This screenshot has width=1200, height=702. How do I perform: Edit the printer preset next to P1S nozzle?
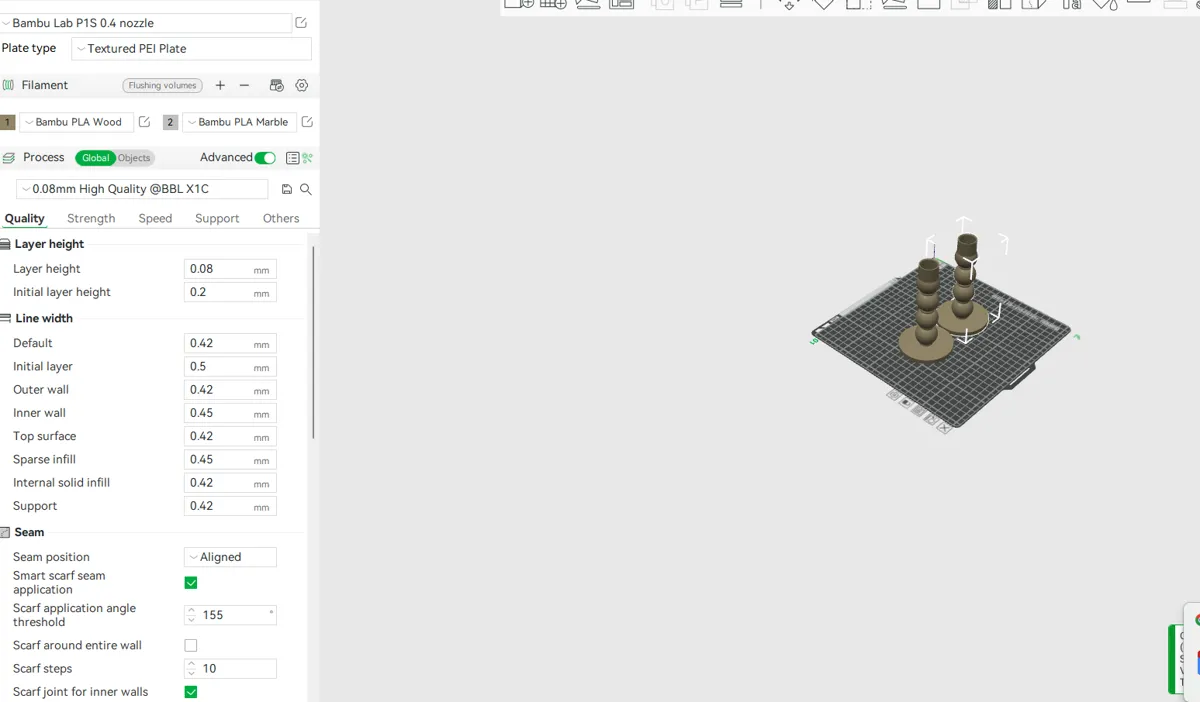[301, 23]
